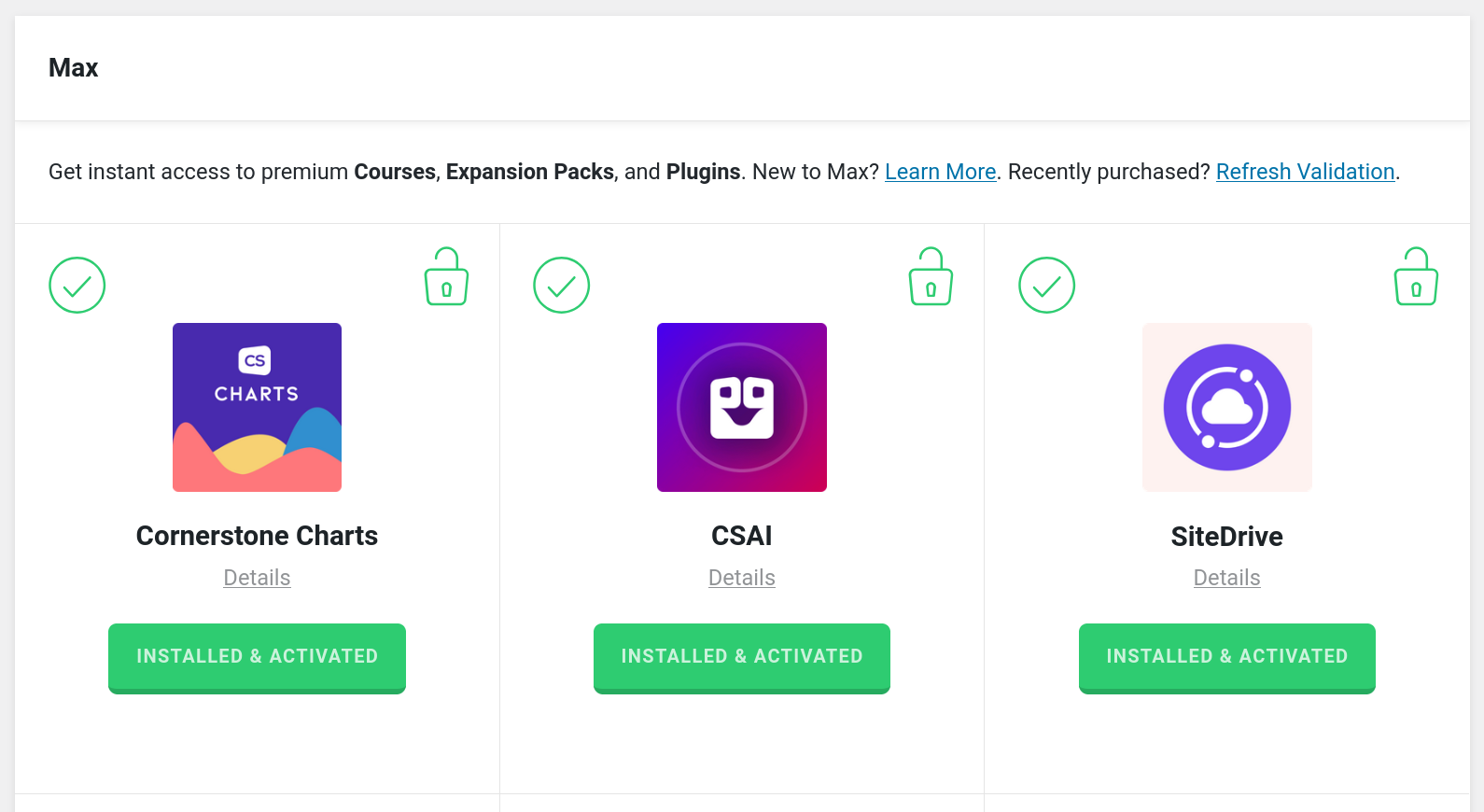The height and width of the screenshot is (812, 1484).
Task: View Details for CSAI
Action: coord(742,578)
